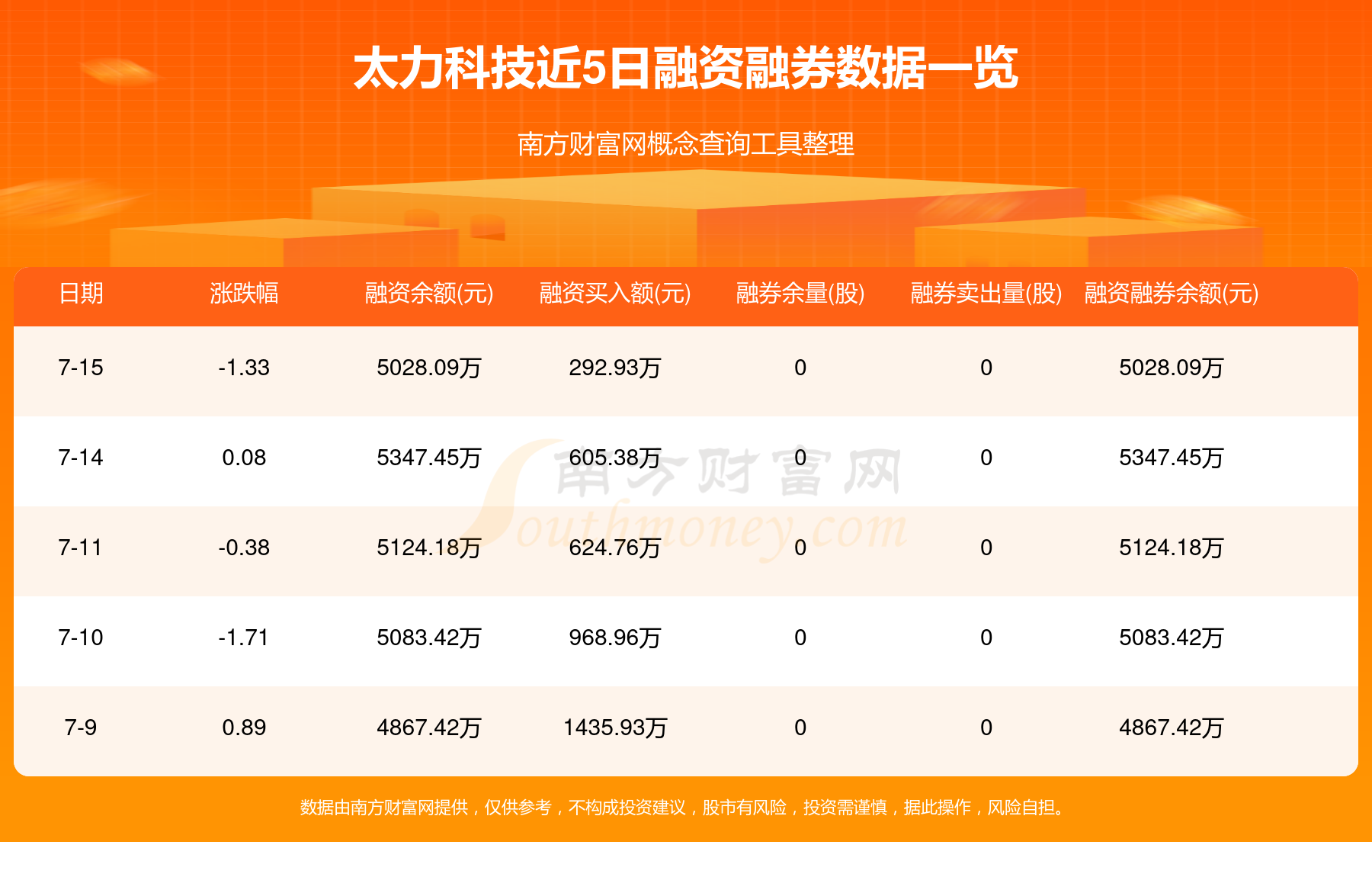This screenshot has height=877, width=1372.
Task: Click the 融资融券余额(元) column header
Action: coord(1172,293)
